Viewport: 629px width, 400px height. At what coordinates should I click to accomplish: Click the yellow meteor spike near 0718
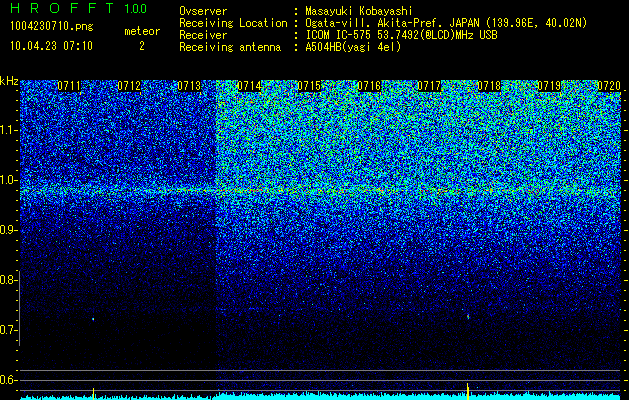[x=468, y=391]
